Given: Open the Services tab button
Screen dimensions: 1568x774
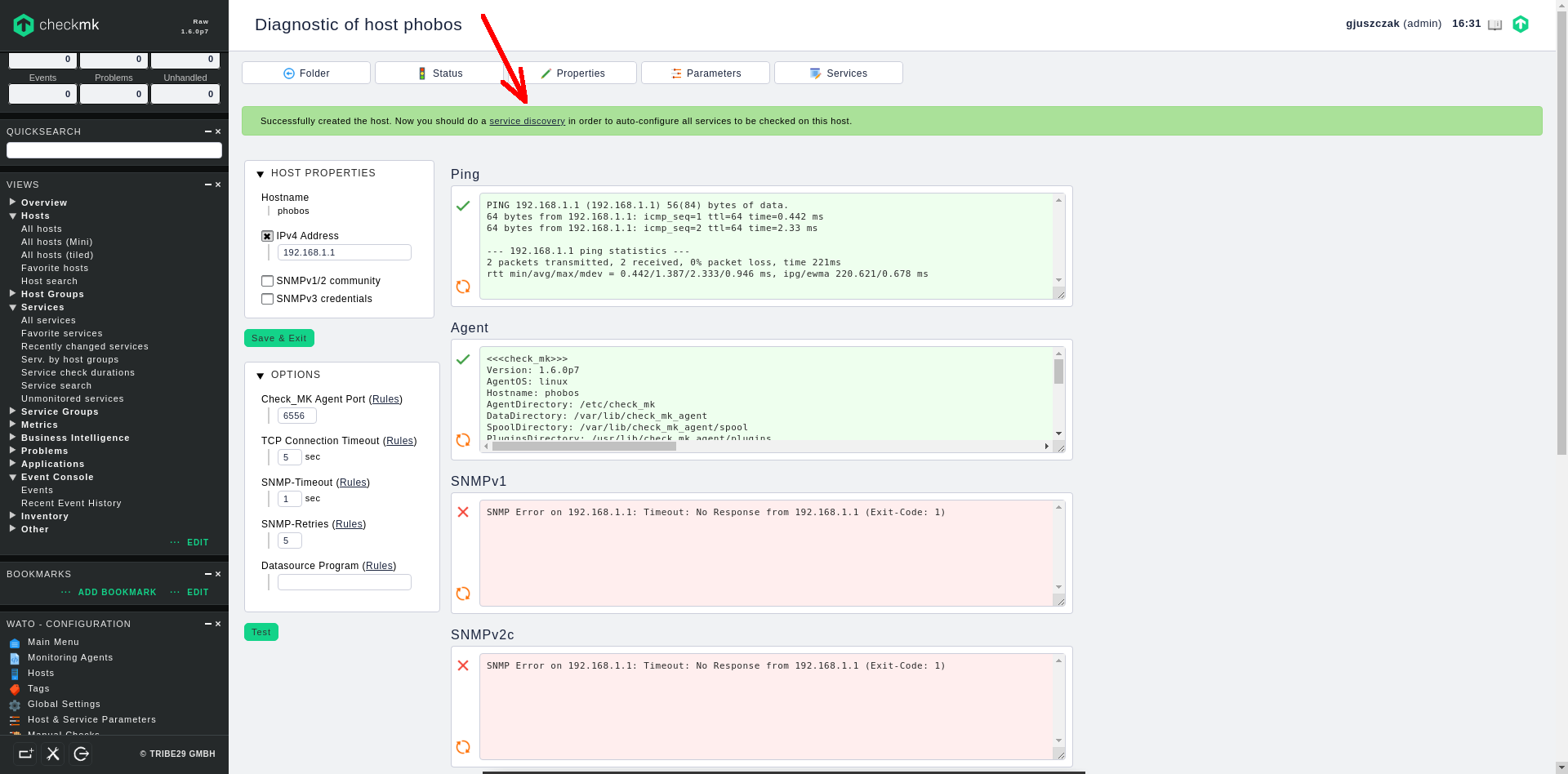Looking at the screenshot, I should pyautogui.click(x=838, y=73).
